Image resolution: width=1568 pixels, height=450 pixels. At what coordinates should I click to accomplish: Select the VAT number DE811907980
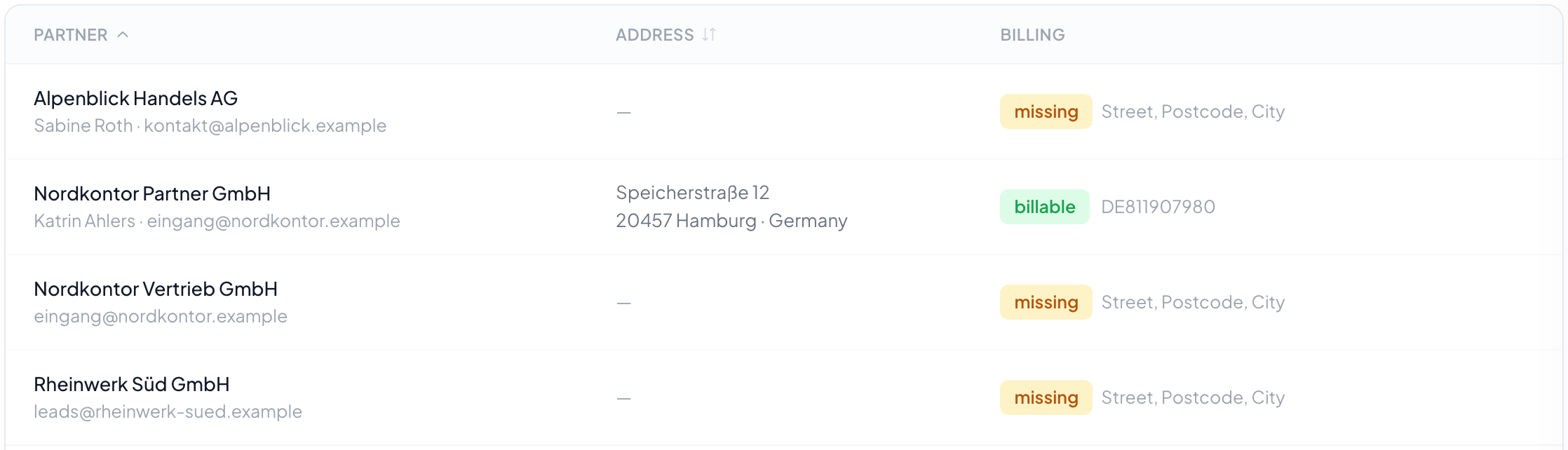click(1158, 207)
